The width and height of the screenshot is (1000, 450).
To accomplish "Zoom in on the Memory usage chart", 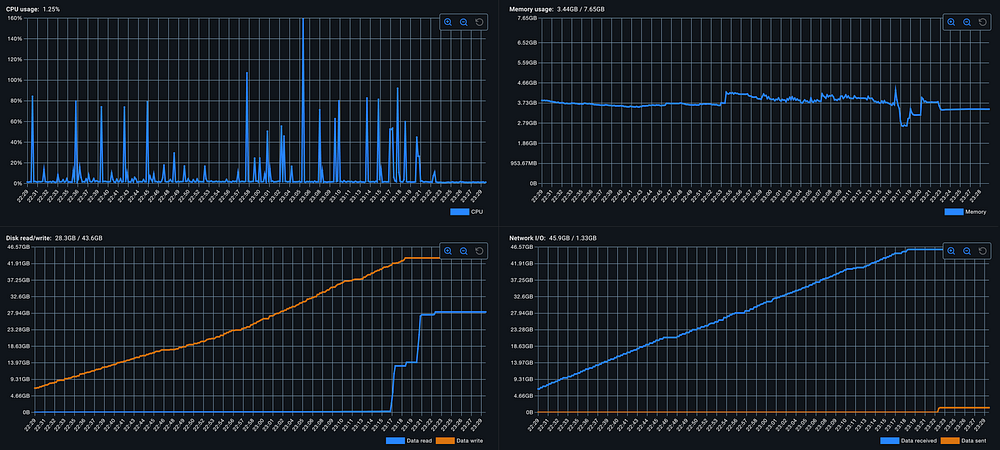I will click(x=951, y=22).
